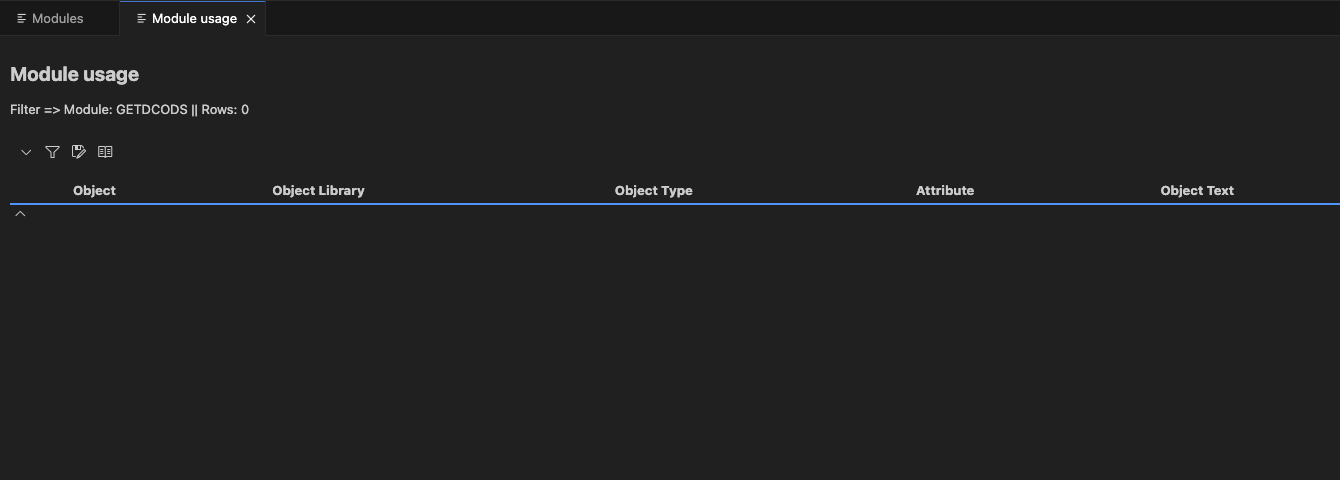1340x480 pixels.
Task: Click the empty table body area
Action: tap(670, 340)
